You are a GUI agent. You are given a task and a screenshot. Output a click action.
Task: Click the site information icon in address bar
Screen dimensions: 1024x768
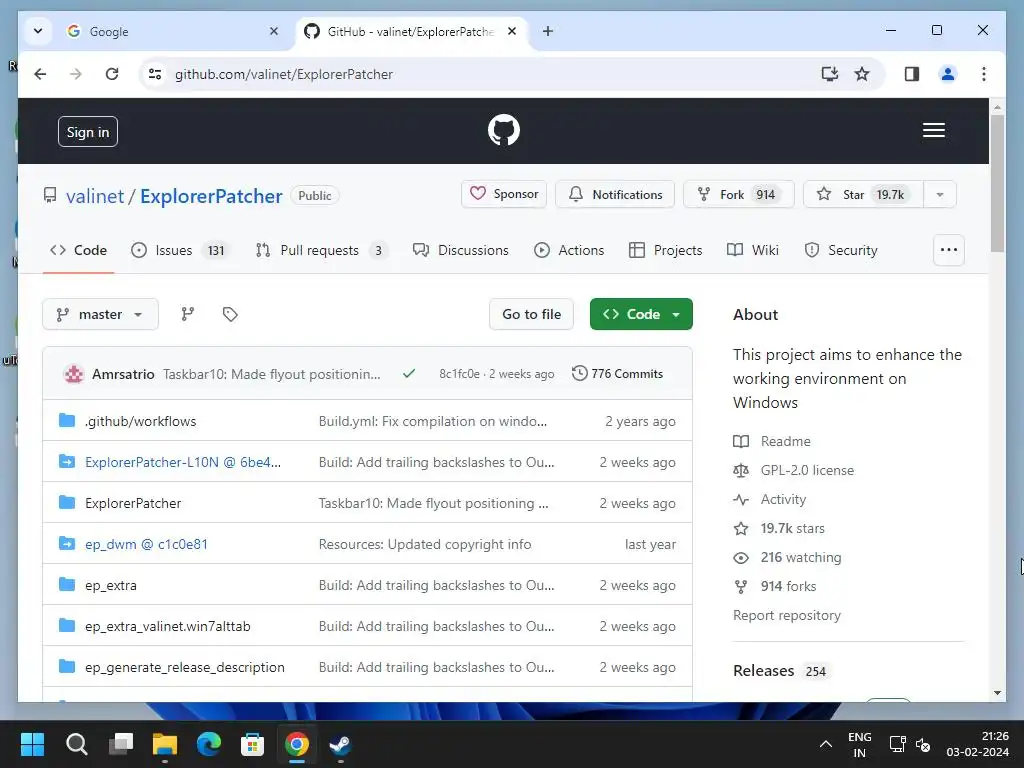[x=155, y=74]
